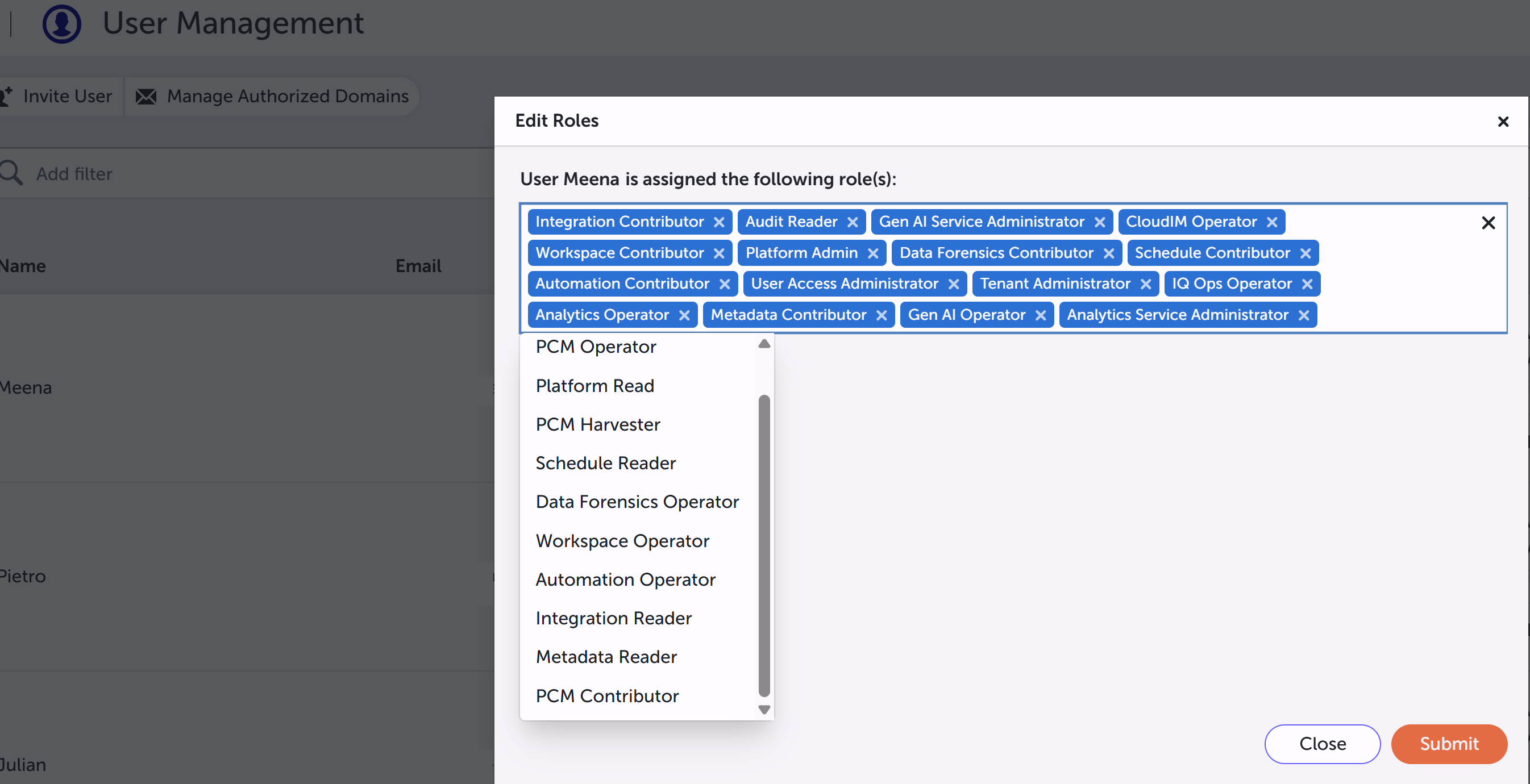
Task: Remove Analytics Service Administrator role tag
Action: (1303, 315)
